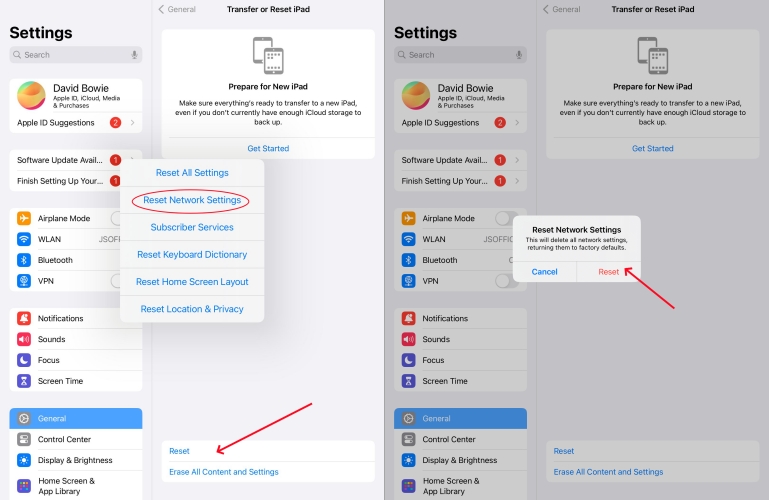The height and width of the screenshot is (500, 769).
Task: Open Software Update chevron in right screenshot
Action: click(517, 160)
